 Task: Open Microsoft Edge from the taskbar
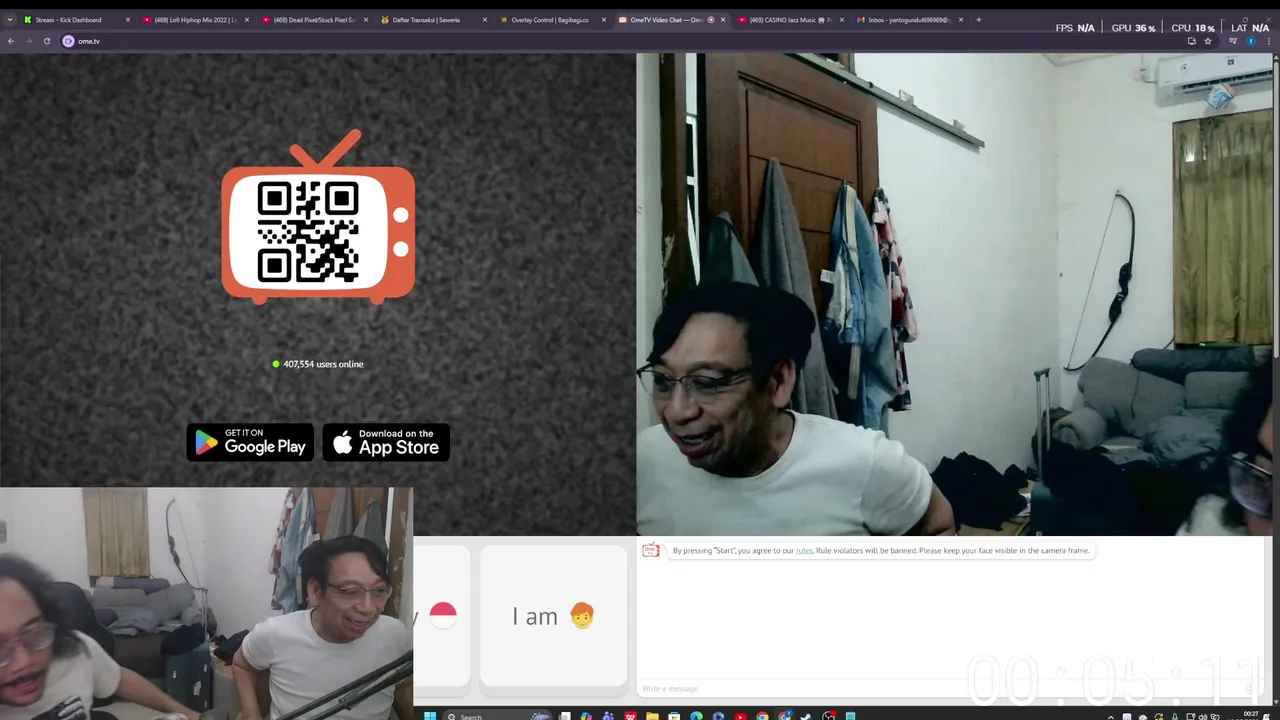696,716
